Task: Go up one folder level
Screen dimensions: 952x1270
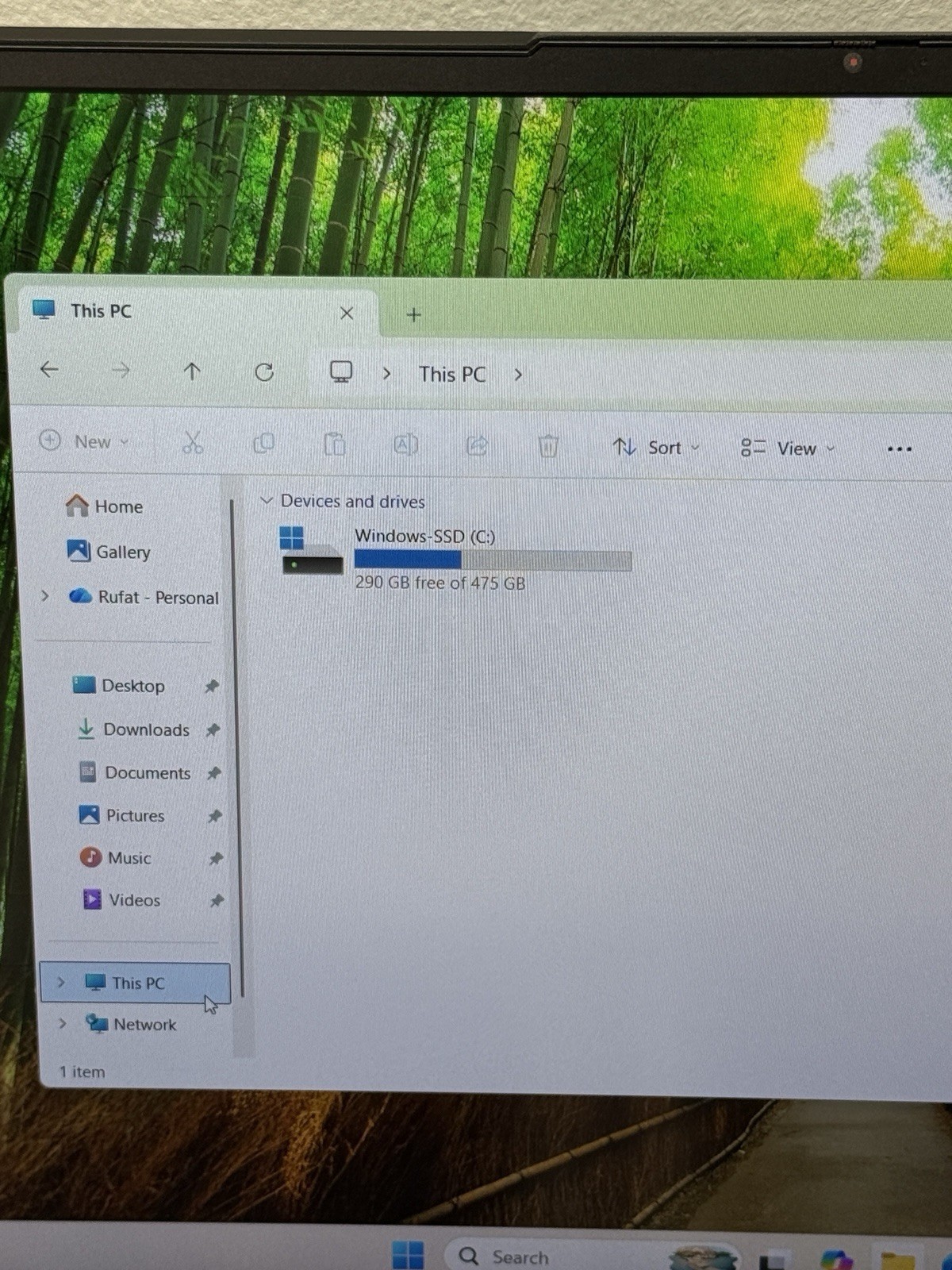Action: point(192,371)
